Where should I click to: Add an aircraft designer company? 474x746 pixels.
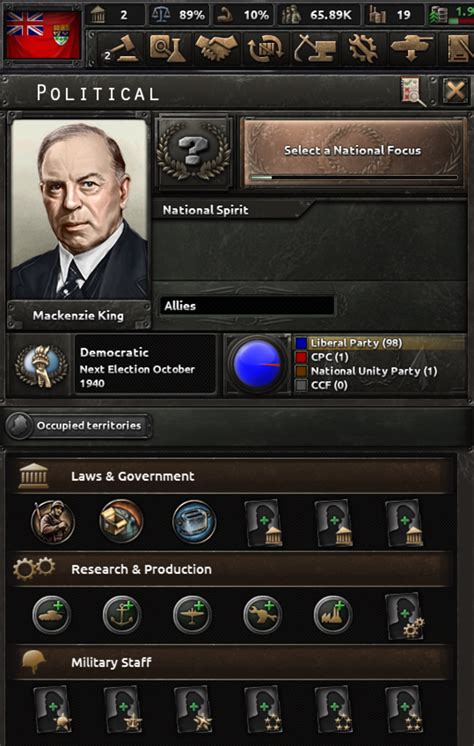tap(192, 615)
